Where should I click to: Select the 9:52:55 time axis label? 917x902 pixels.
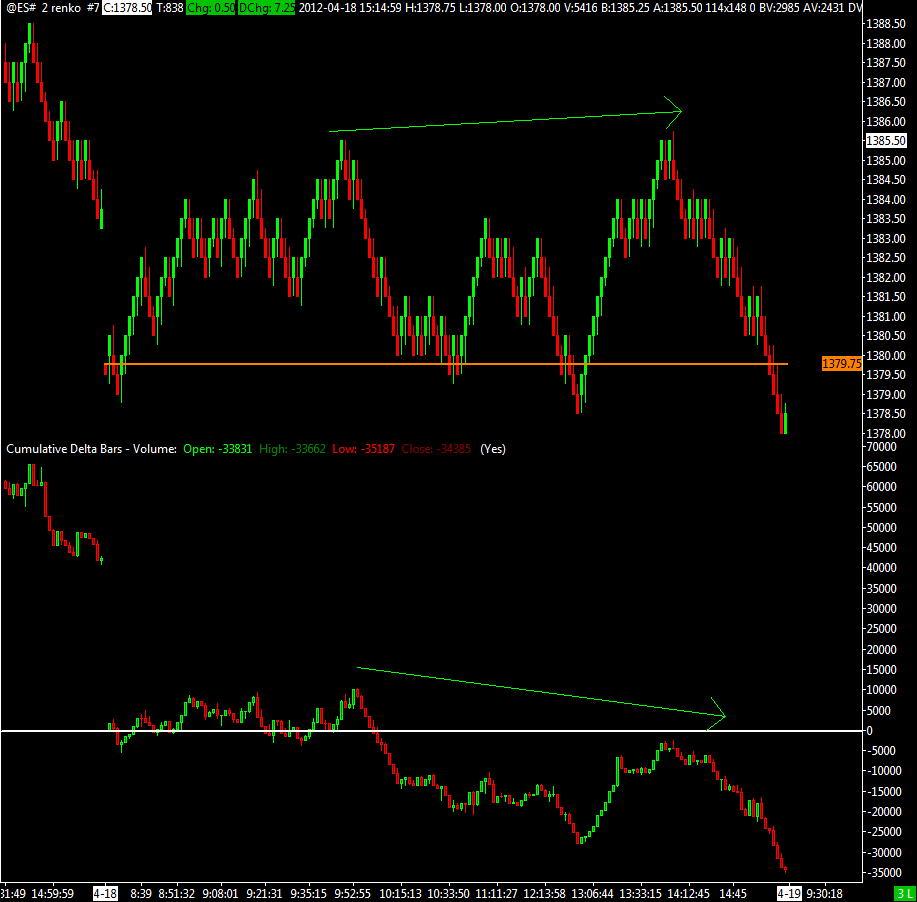(x=353, y=894)
